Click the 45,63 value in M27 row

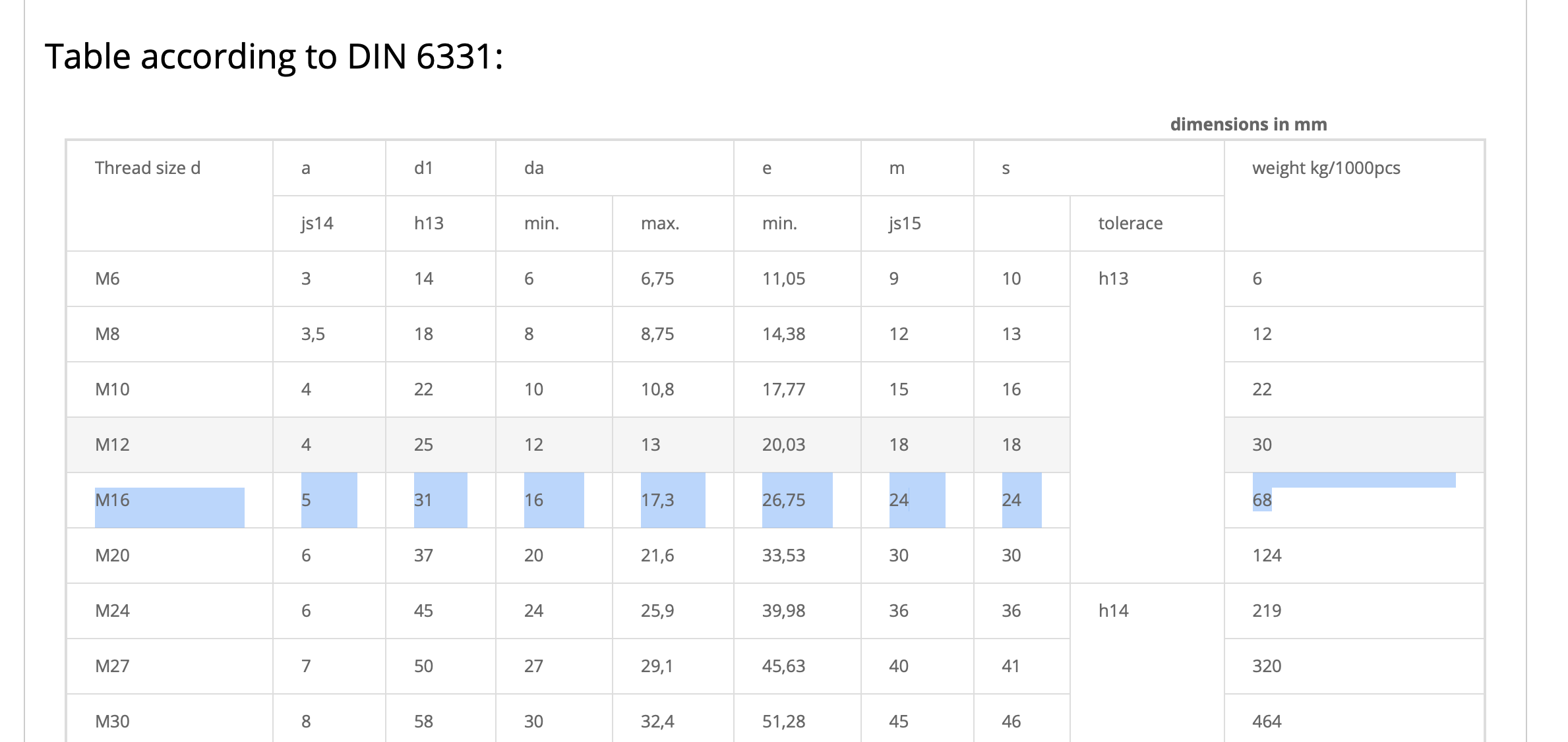click(784, 666)
